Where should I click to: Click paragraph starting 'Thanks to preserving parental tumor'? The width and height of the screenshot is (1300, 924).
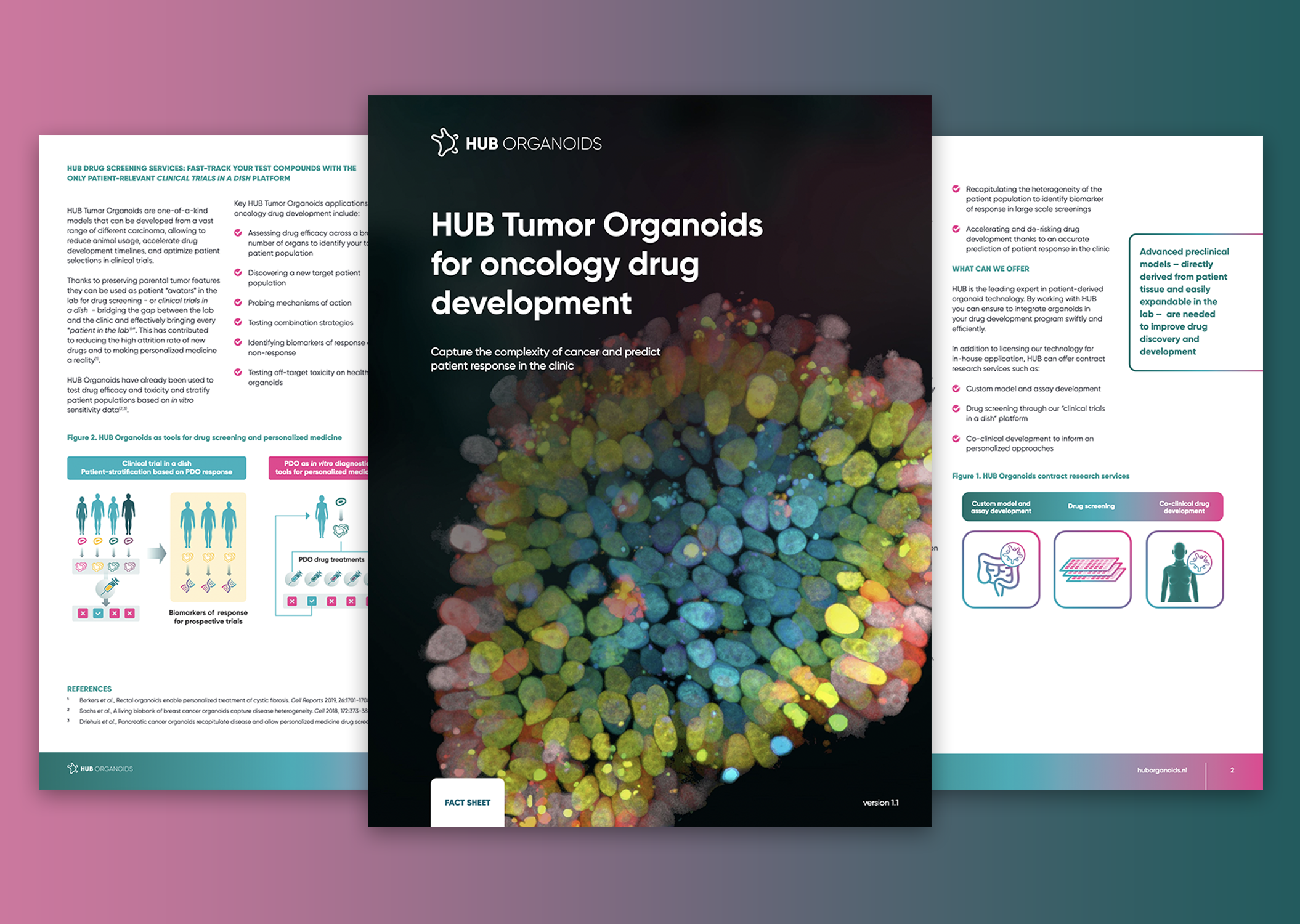tap(144, 320)
